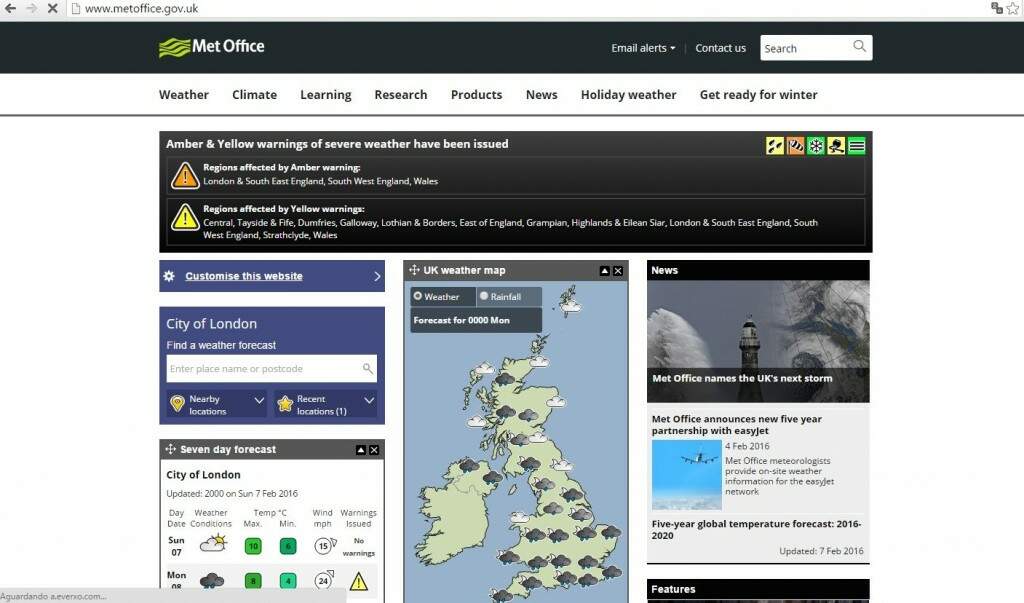Click the Met Office logo
Viewport: 1024px width, 603px height.
(x=212, y=47)
